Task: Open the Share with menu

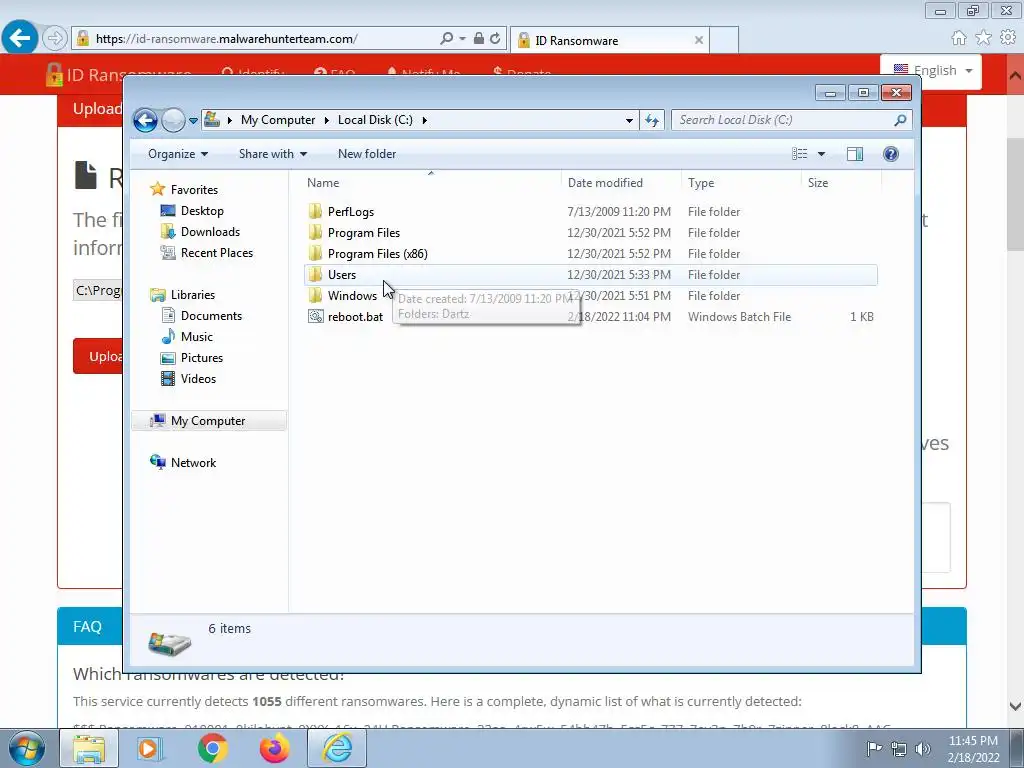Action: coord(272,154)
